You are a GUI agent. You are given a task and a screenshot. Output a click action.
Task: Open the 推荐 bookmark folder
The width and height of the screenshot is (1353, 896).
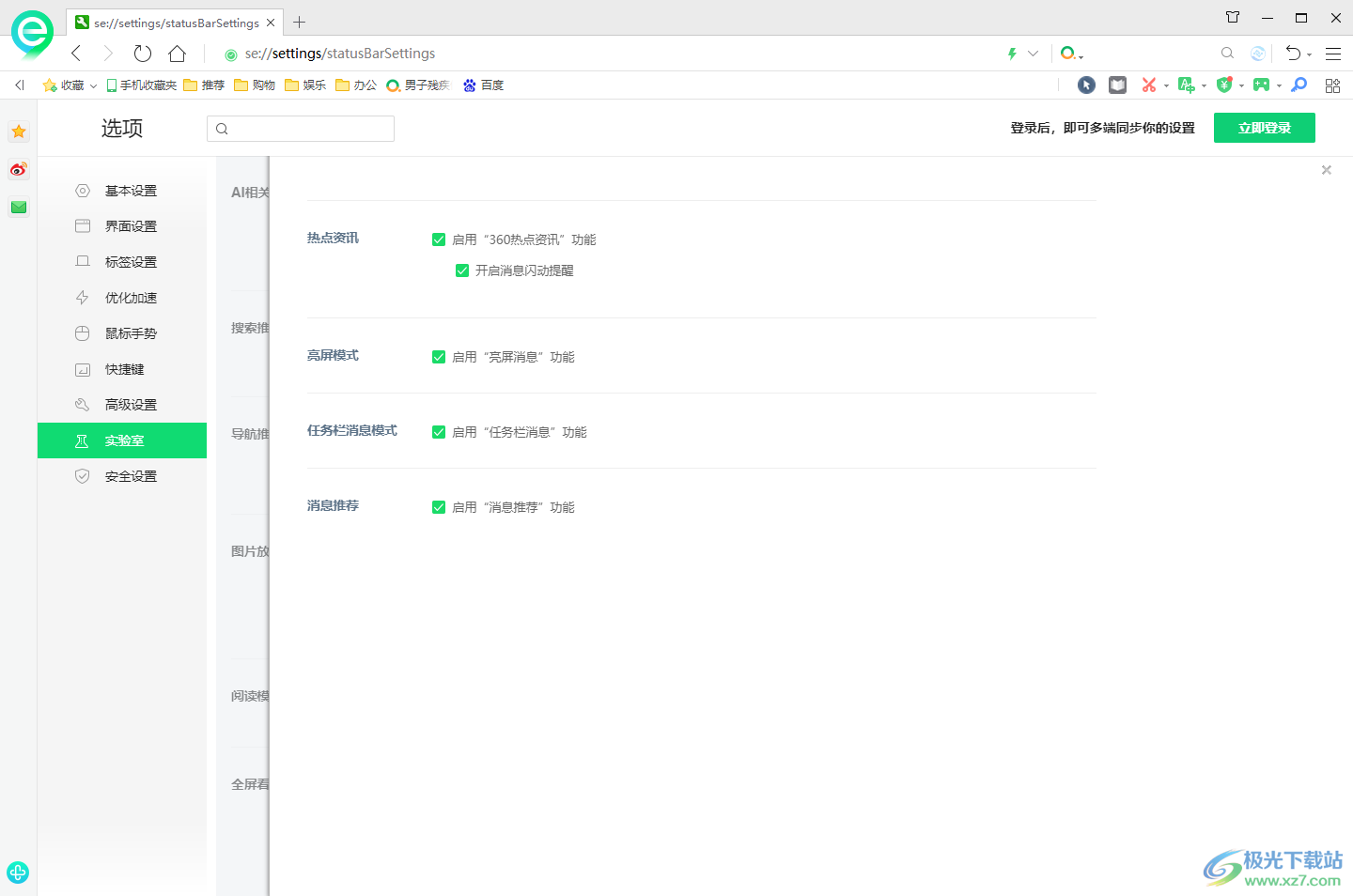click(x=204, y=85)
